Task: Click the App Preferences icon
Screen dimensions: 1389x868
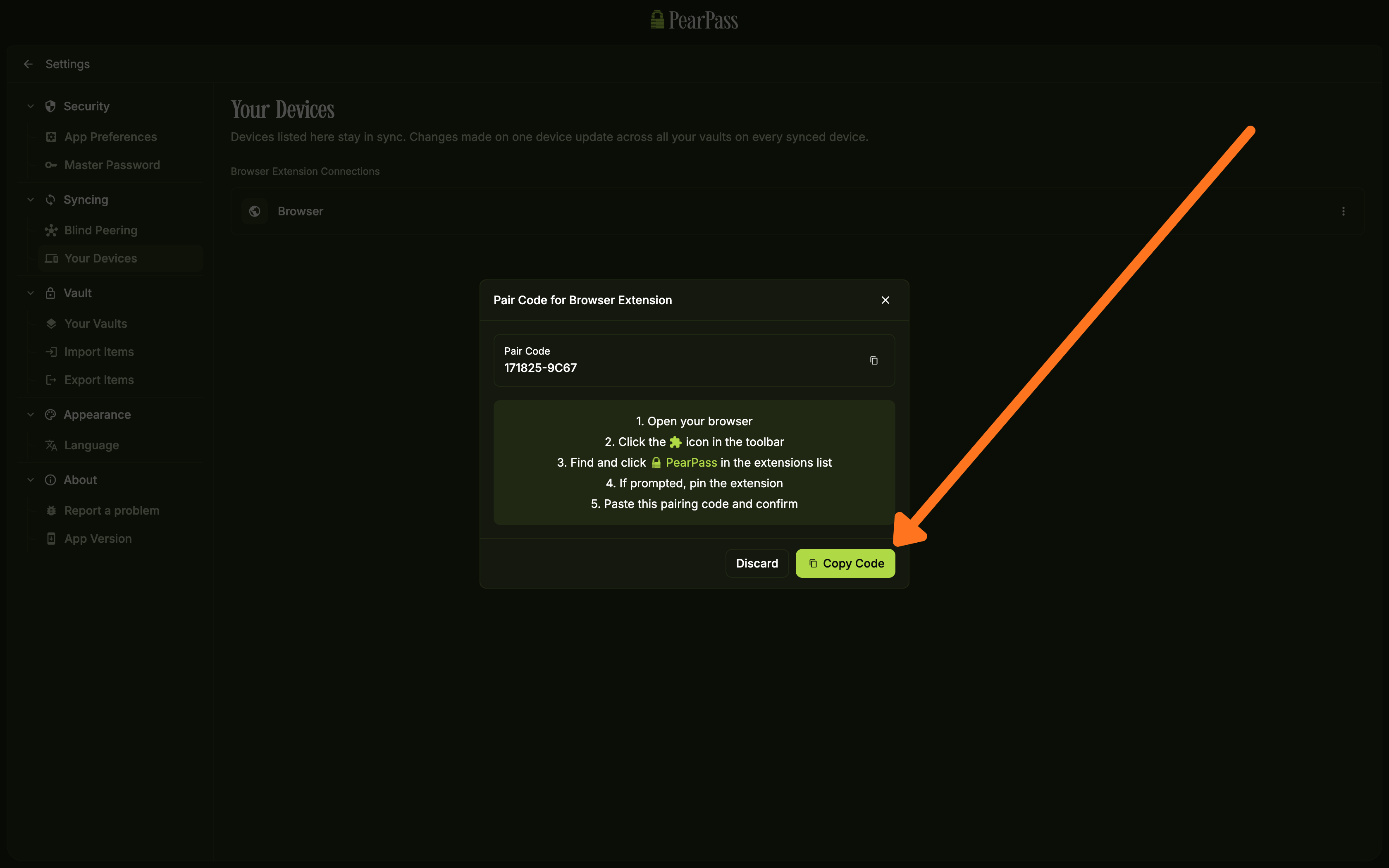Action: pos(51,137)
